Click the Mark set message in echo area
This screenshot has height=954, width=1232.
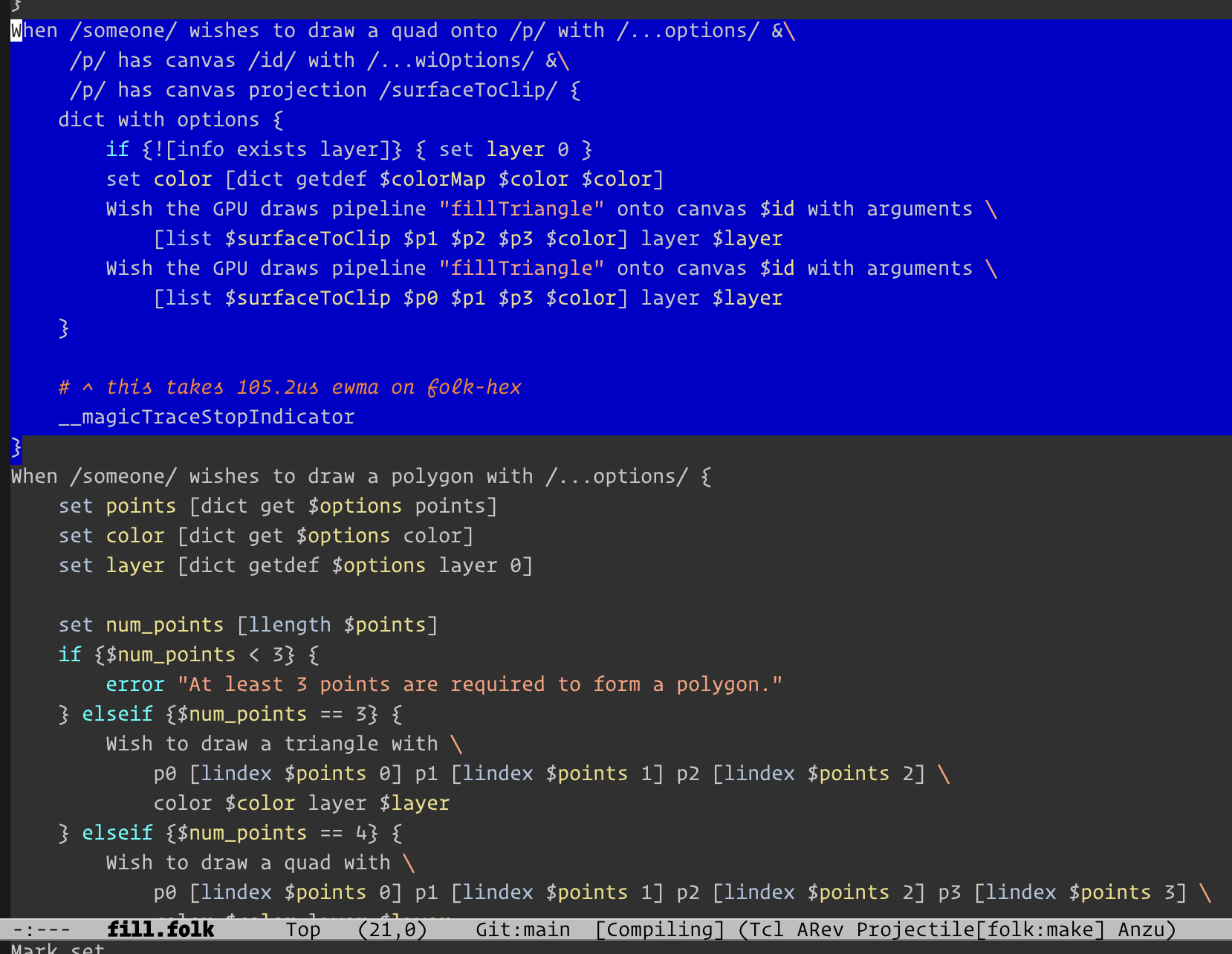pyautogui.click(x=58, y=948)
